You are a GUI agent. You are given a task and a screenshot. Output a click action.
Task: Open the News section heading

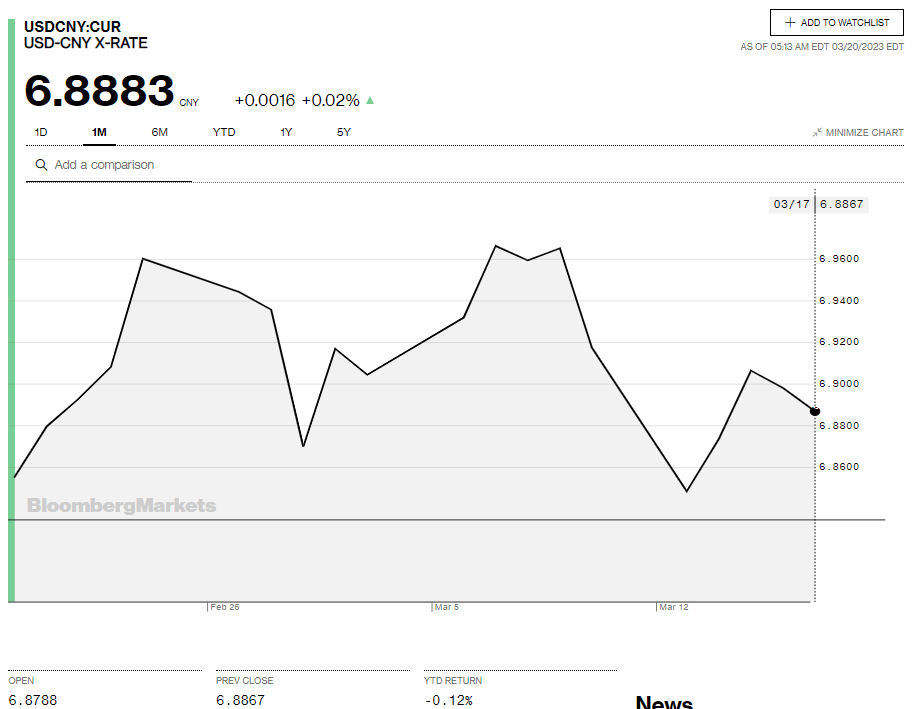[664, 702]
